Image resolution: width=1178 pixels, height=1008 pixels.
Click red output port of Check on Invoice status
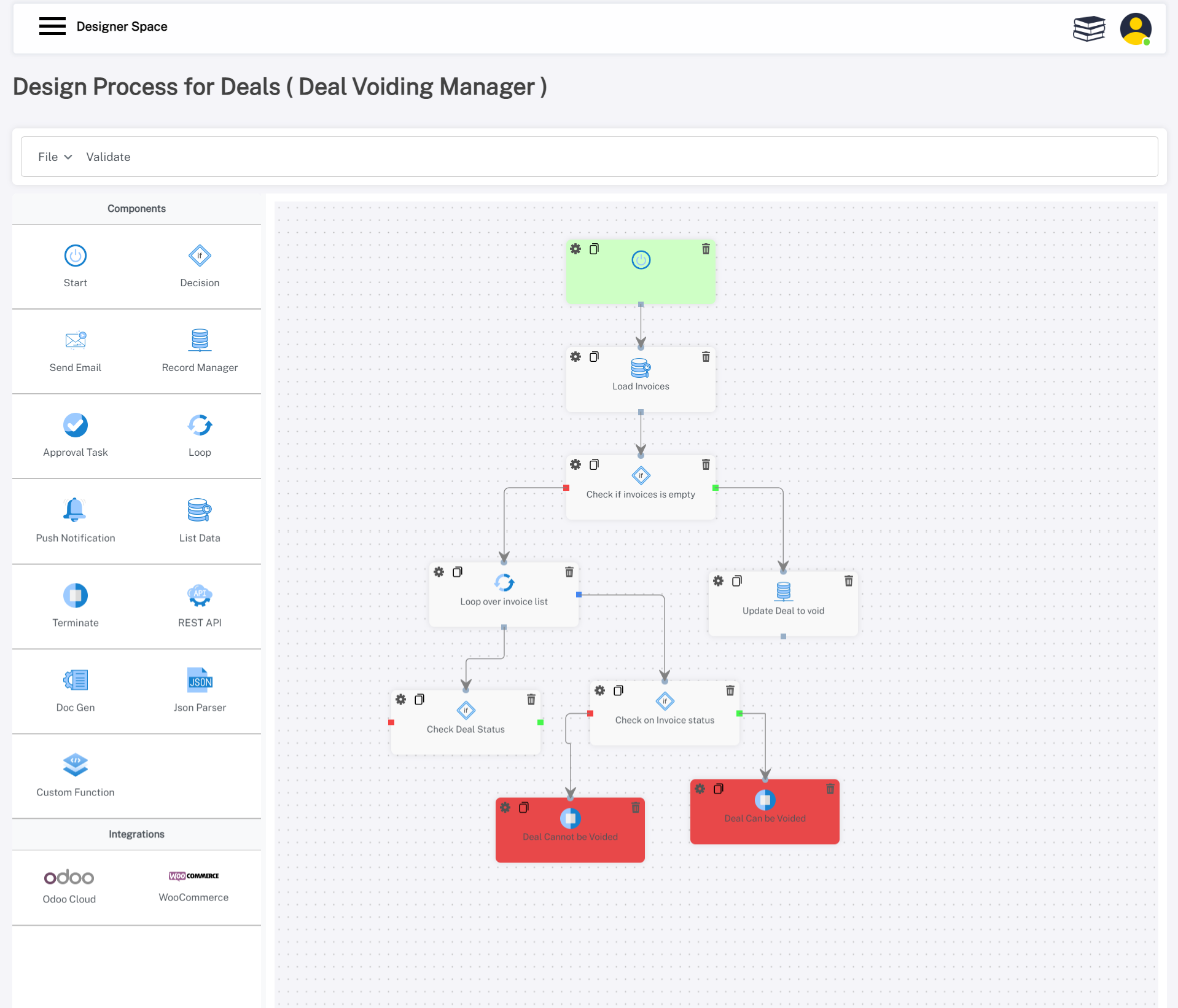pos(590,714)
